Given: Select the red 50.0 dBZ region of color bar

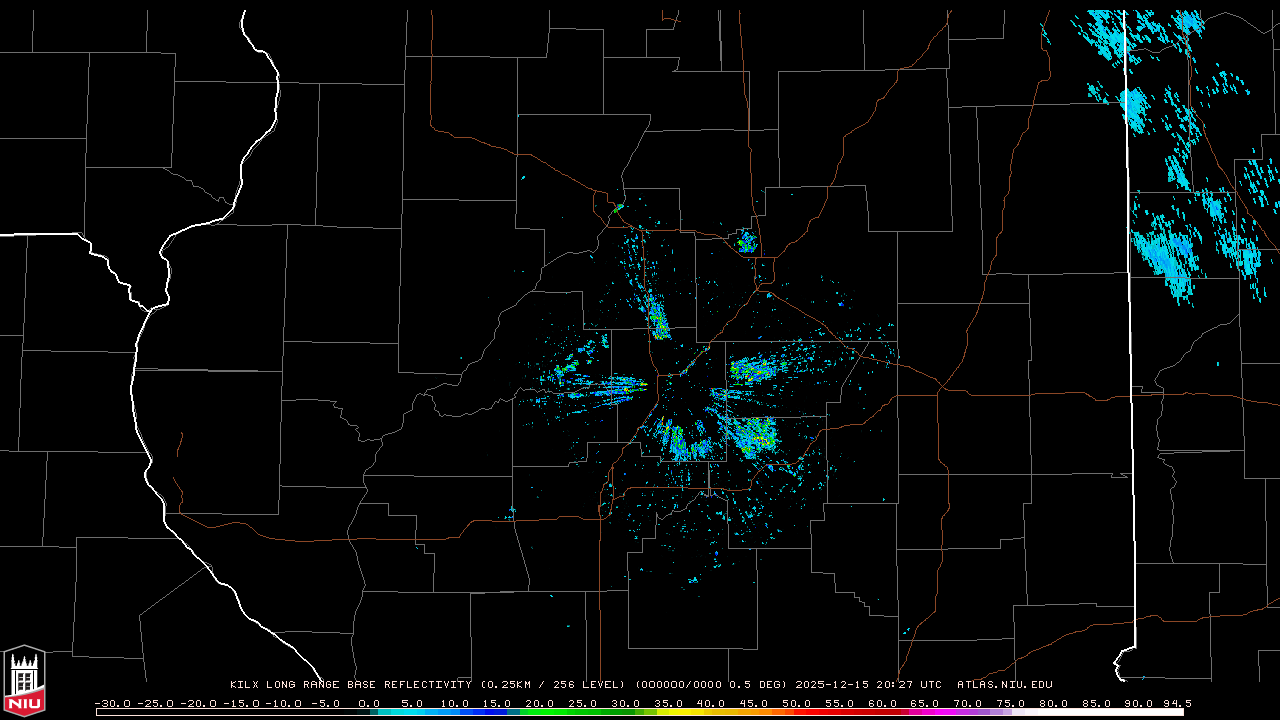Looking at the screenshot, I should [796, 712].
